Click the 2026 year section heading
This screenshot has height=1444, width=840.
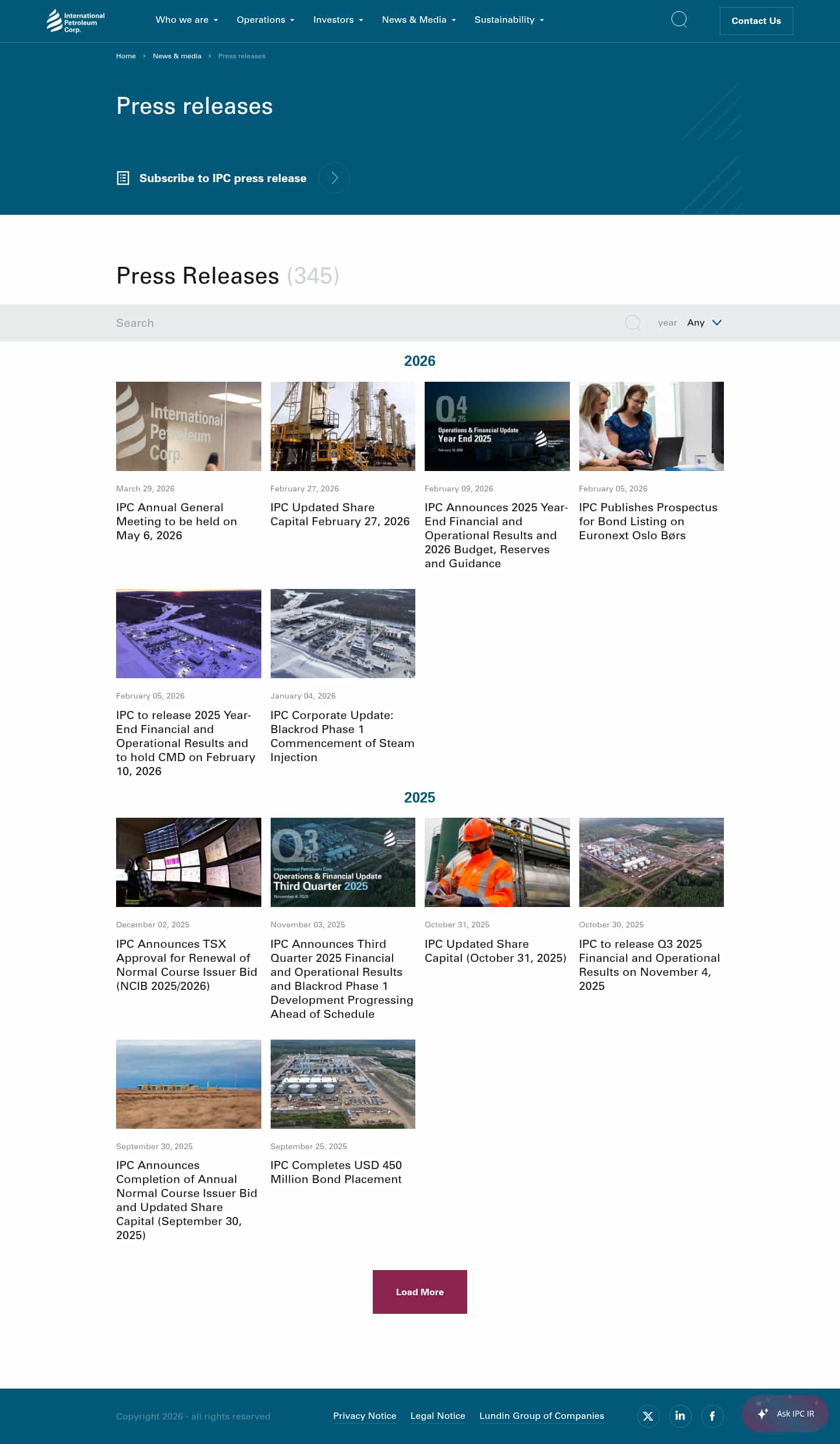point(420,361)
